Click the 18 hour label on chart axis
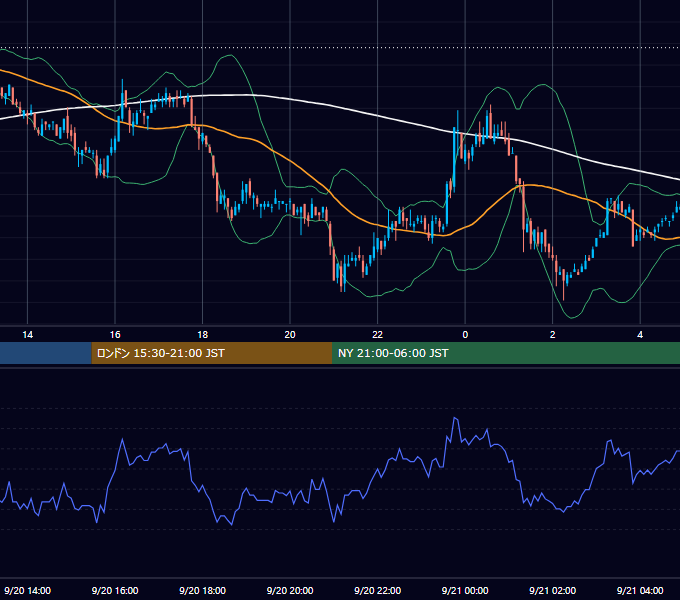The image size is (680, 600). click(x=203, y=335)
